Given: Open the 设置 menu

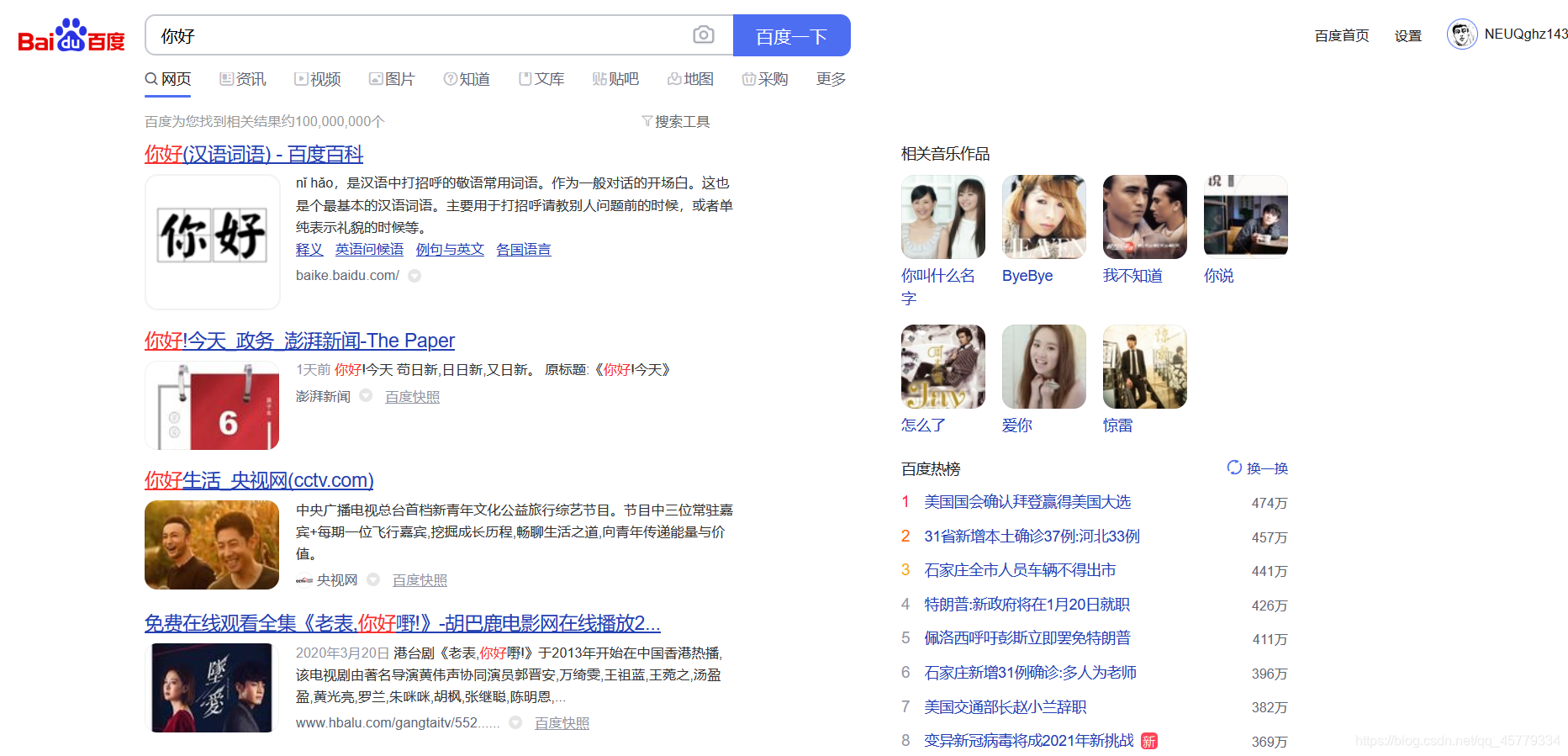Looking at the screenshot, I should click(x=1408, y=35).
